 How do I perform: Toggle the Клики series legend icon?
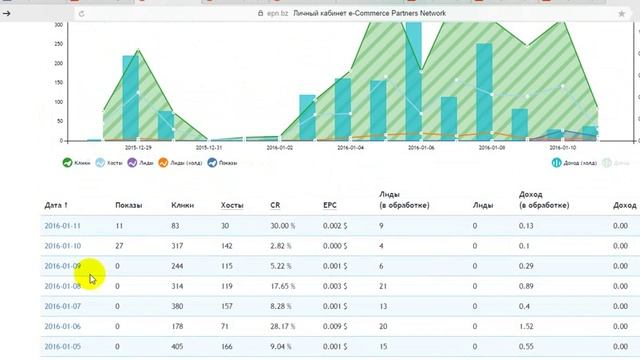pos(67,162)
